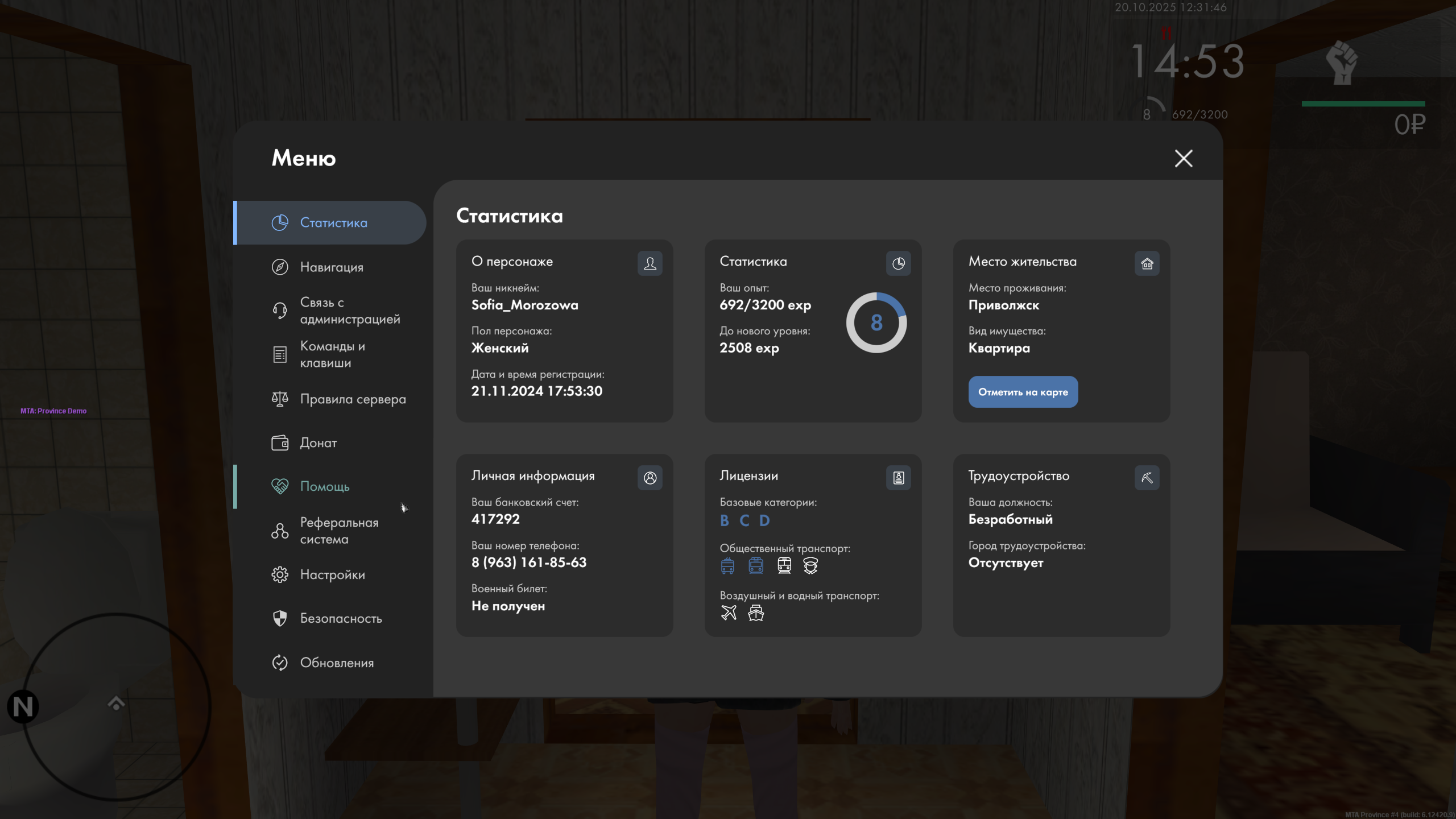Click the character profile icon in О персонаже card
This screenshot has height=819, width=1456.
coord(650,263)
